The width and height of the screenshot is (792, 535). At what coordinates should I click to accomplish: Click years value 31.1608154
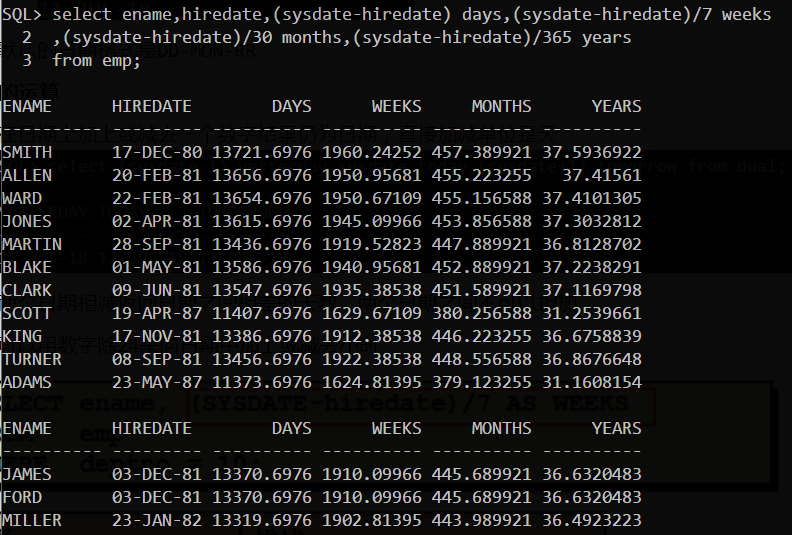click(592, 382)
